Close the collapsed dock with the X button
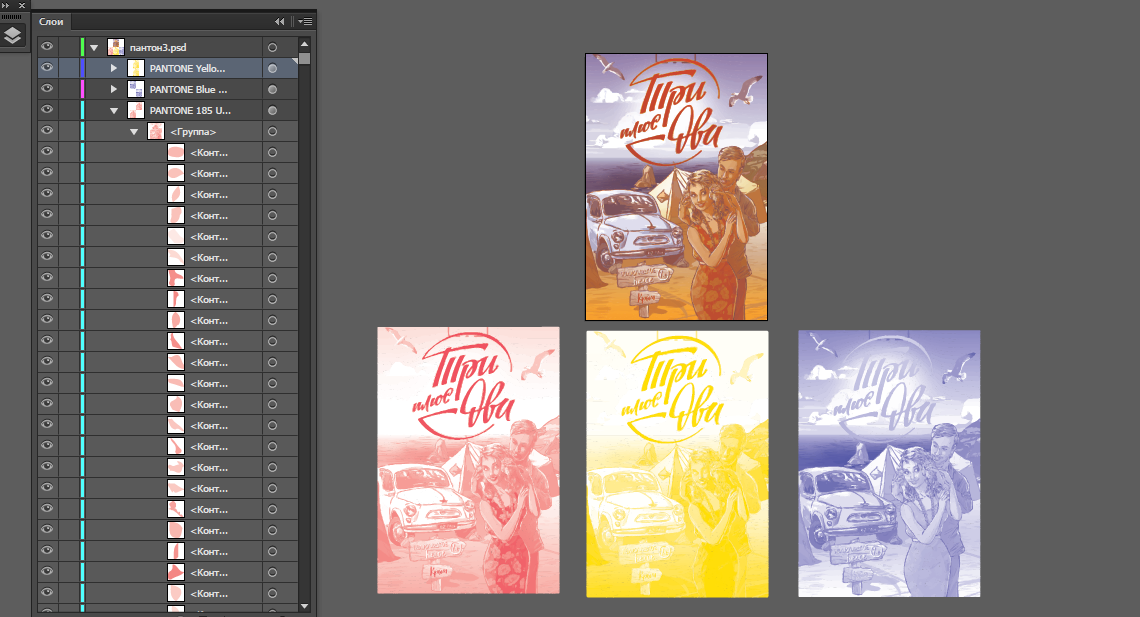This screenshot has height=617, width=1140. (x=22, y=5)
